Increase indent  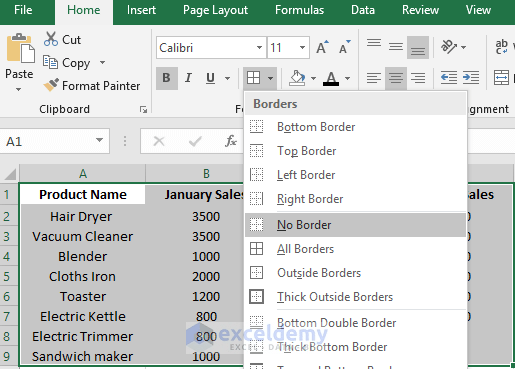(471, 77)
